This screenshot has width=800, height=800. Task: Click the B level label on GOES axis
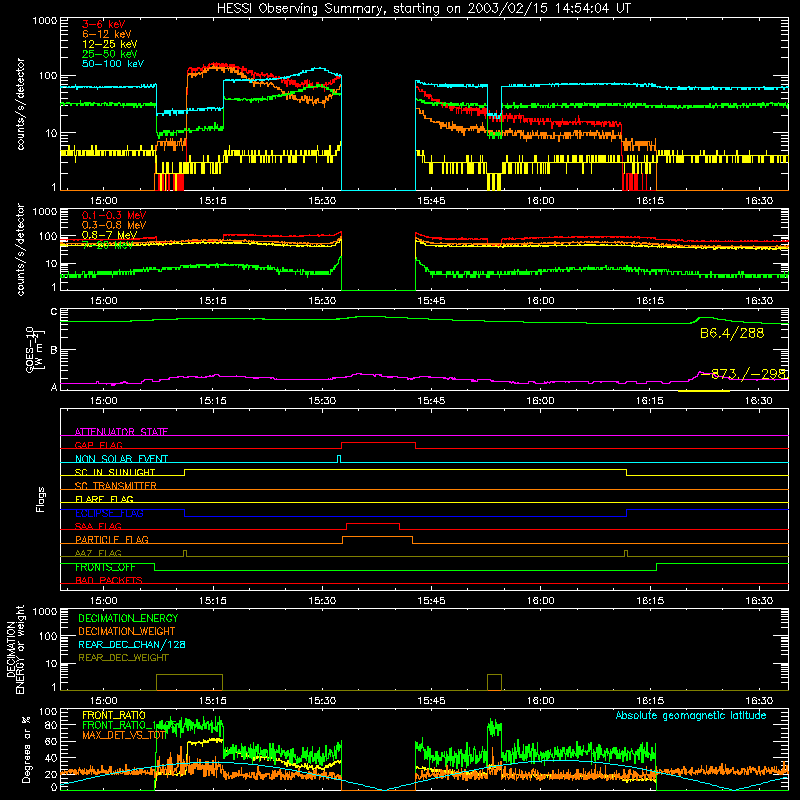point(54,350)
